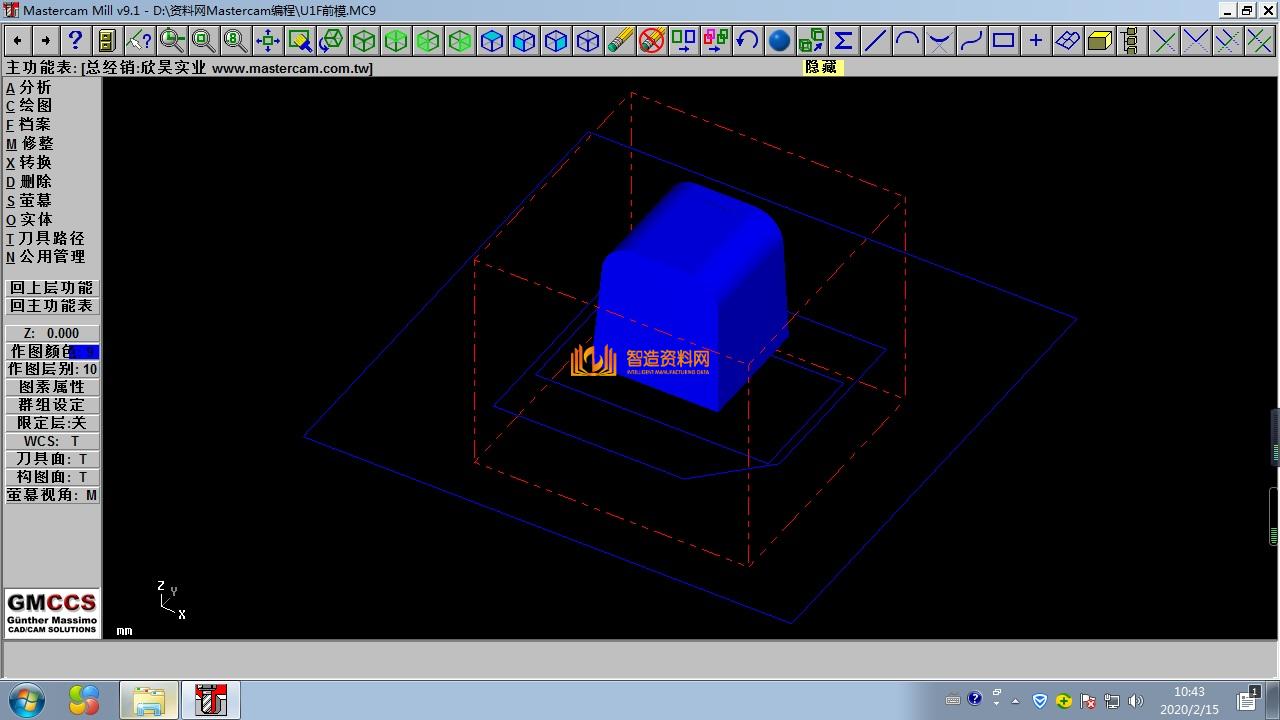Open the 构图面: T construction plane selector
This screenshot has height=720, width=1280.
(x=52, y=477)
